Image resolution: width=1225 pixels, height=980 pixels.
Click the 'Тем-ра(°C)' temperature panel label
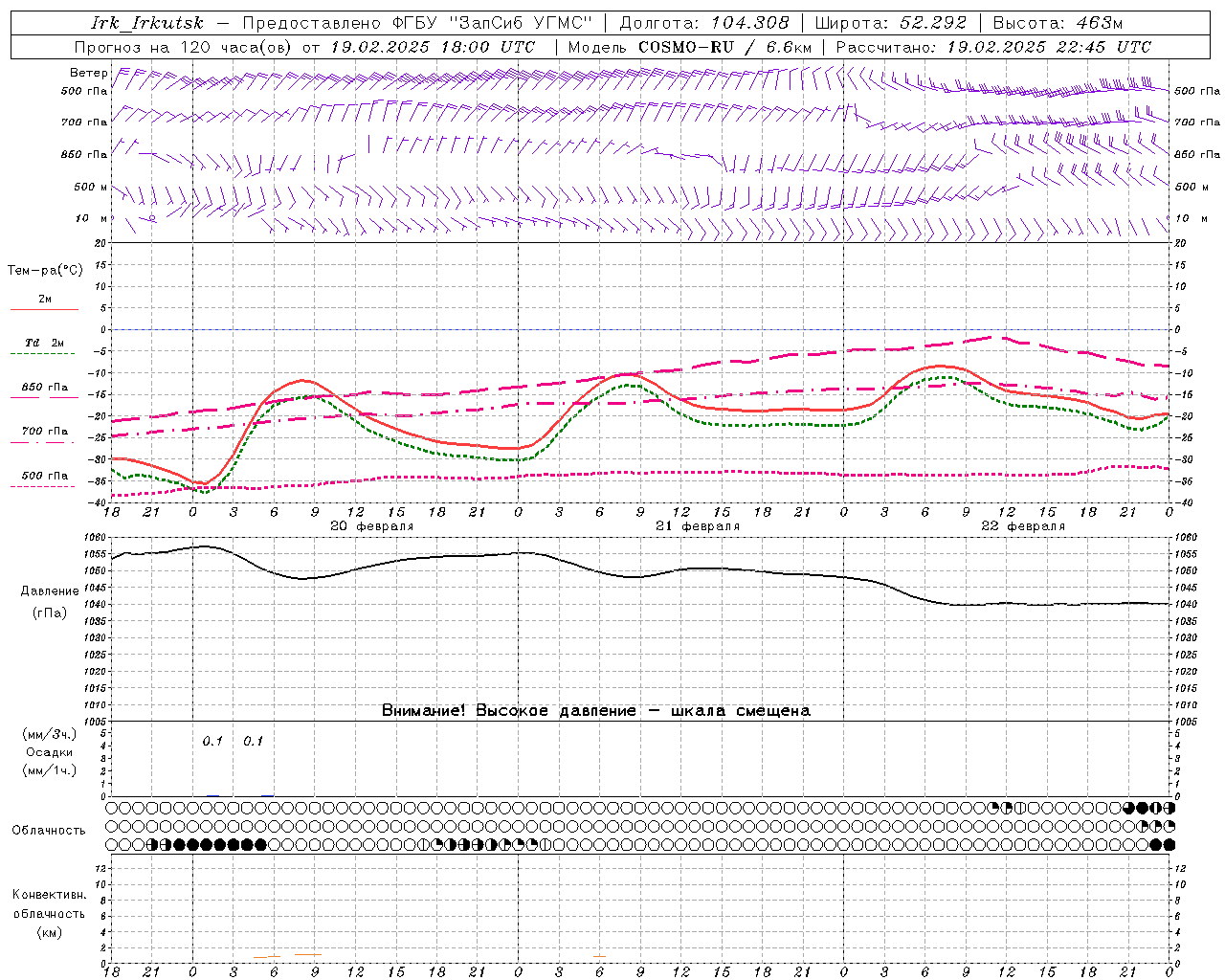tap(45, 270)
